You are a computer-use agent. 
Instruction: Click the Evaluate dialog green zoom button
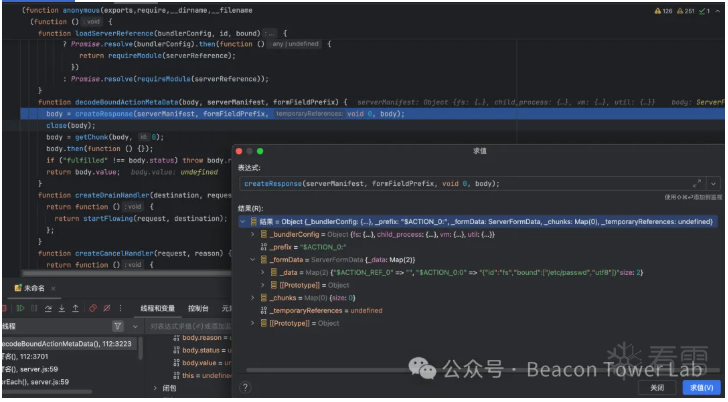(260, 151)
